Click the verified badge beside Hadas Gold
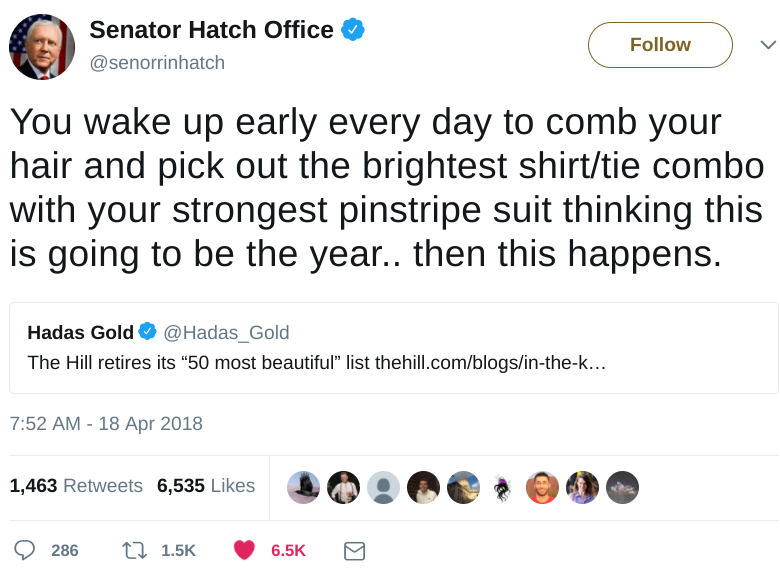This screenshot has width=780, height=576. point(147,331)
